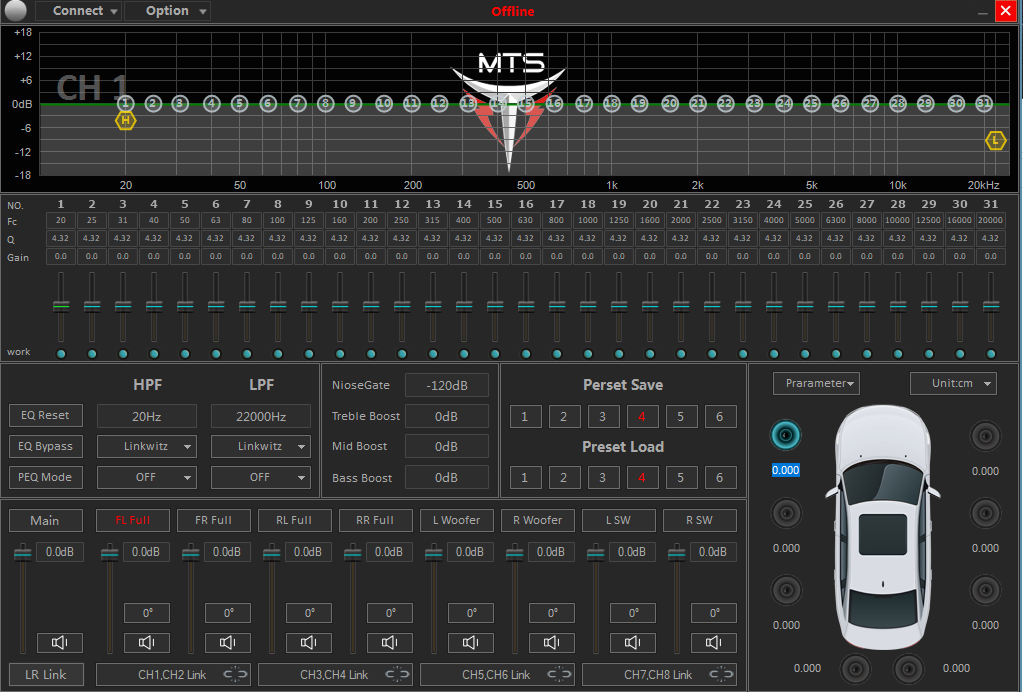Click Preset Load slot 2
Viewport: 1023px width, 692px height.
pyautogui.click(x=563, y=478)
